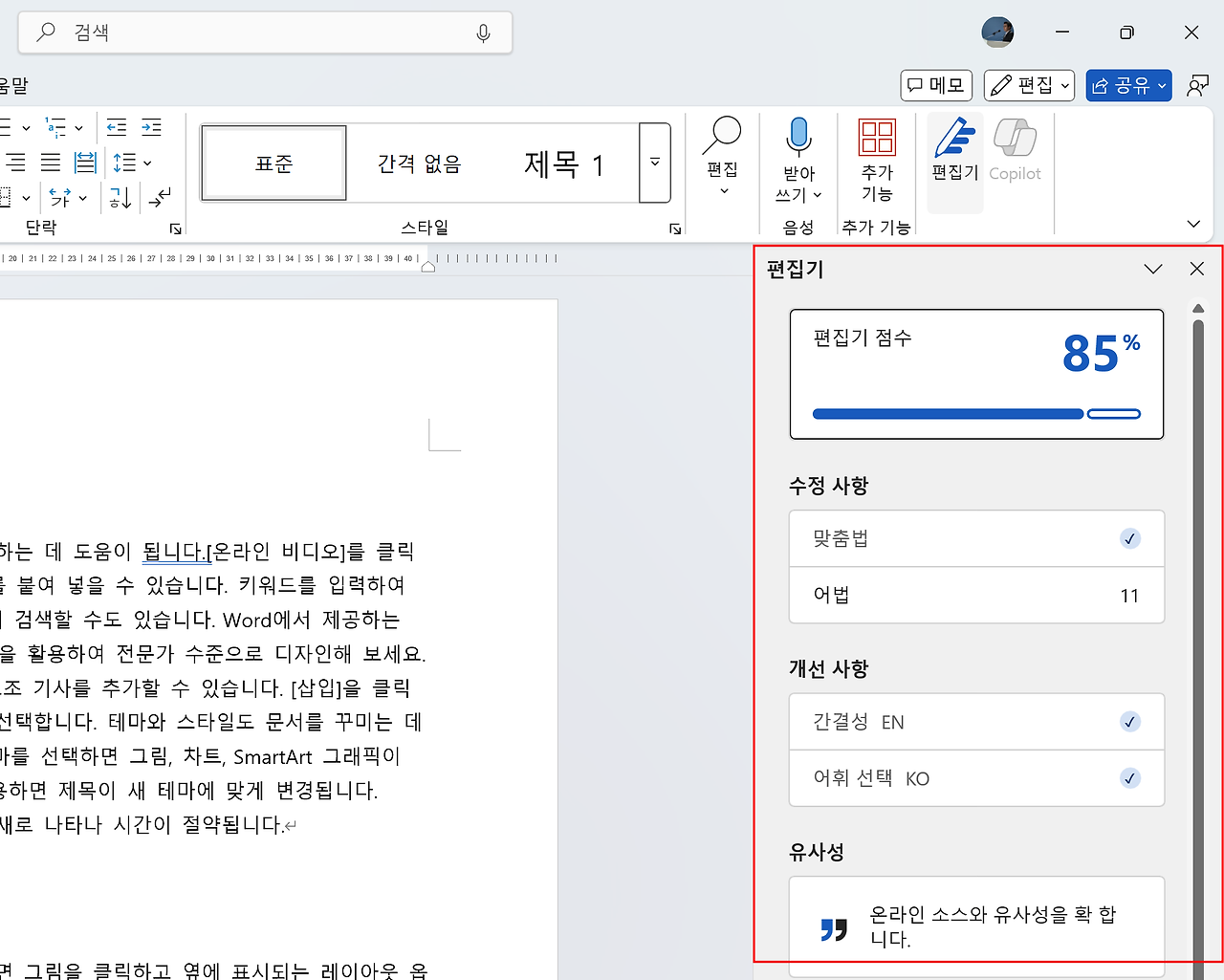Toggle 양쪽 맞춤 justify alignment

click(x=51, y=162)
